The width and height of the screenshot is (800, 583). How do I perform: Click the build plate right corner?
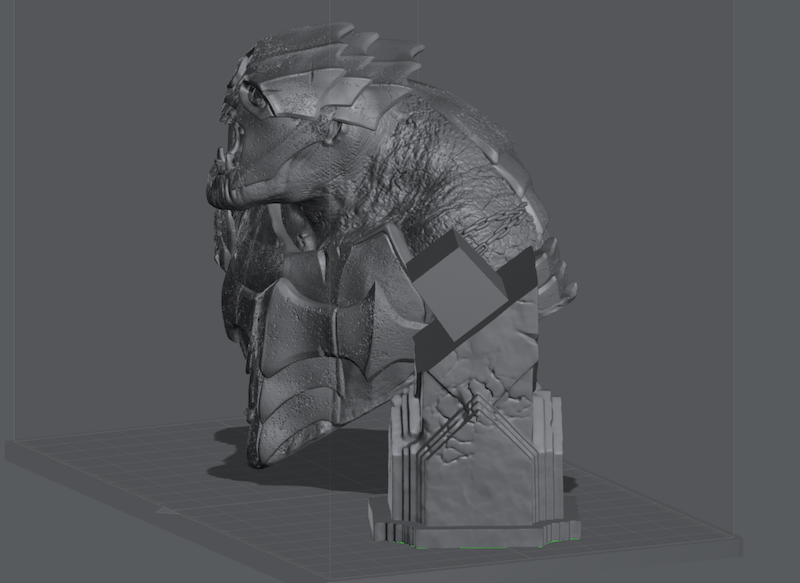click(x=735, y=543)
